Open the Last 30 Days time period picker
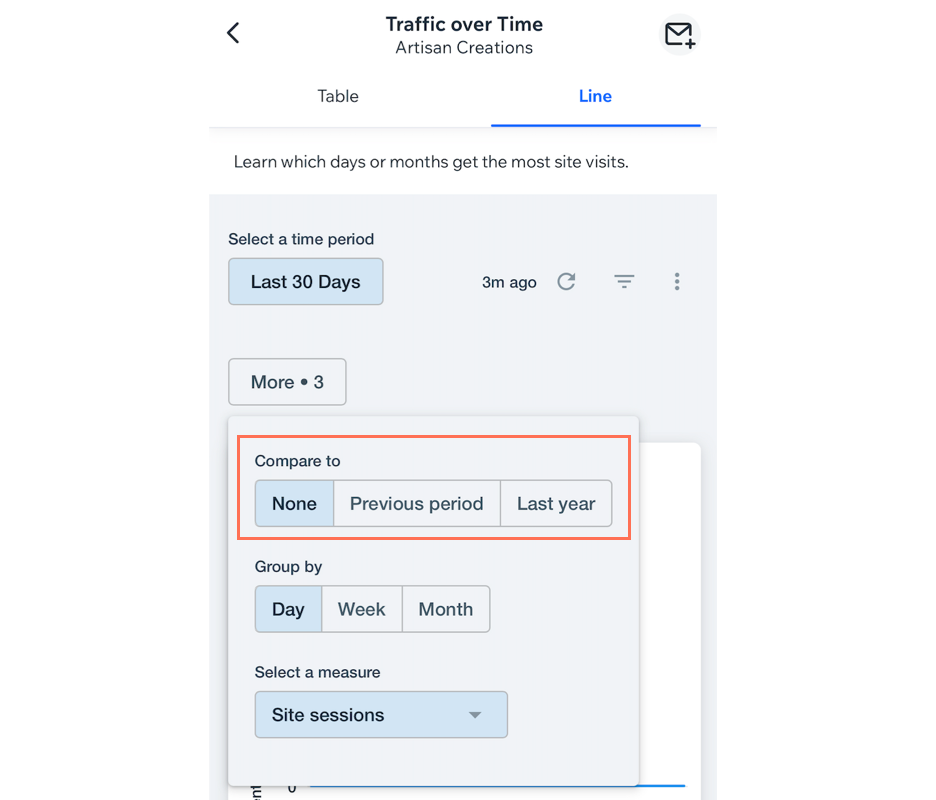The width and height of the screenshot is (936, 800). (305, 282)
